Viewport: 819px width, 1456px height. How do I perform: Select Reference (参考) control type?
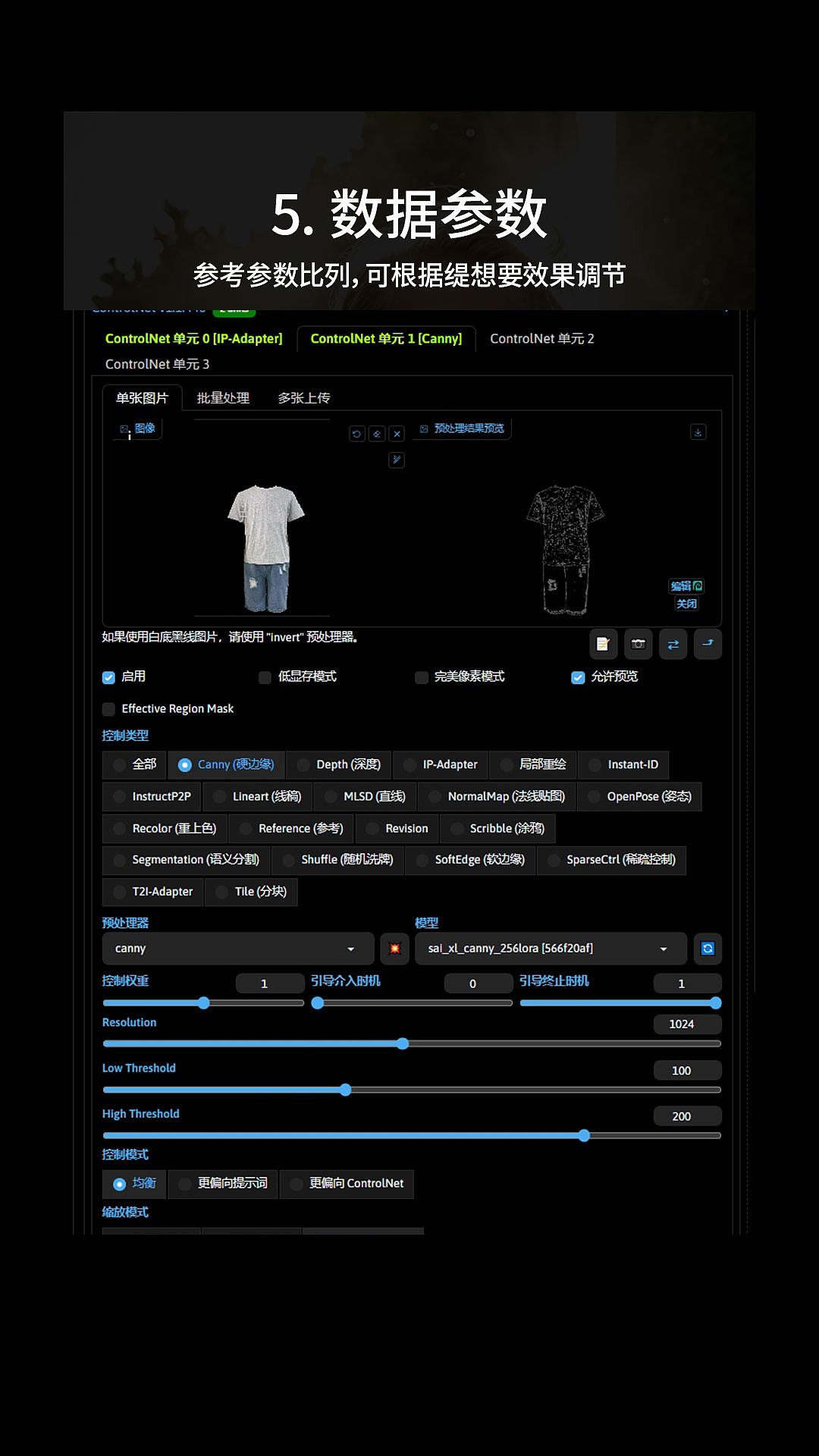point(291,828)
